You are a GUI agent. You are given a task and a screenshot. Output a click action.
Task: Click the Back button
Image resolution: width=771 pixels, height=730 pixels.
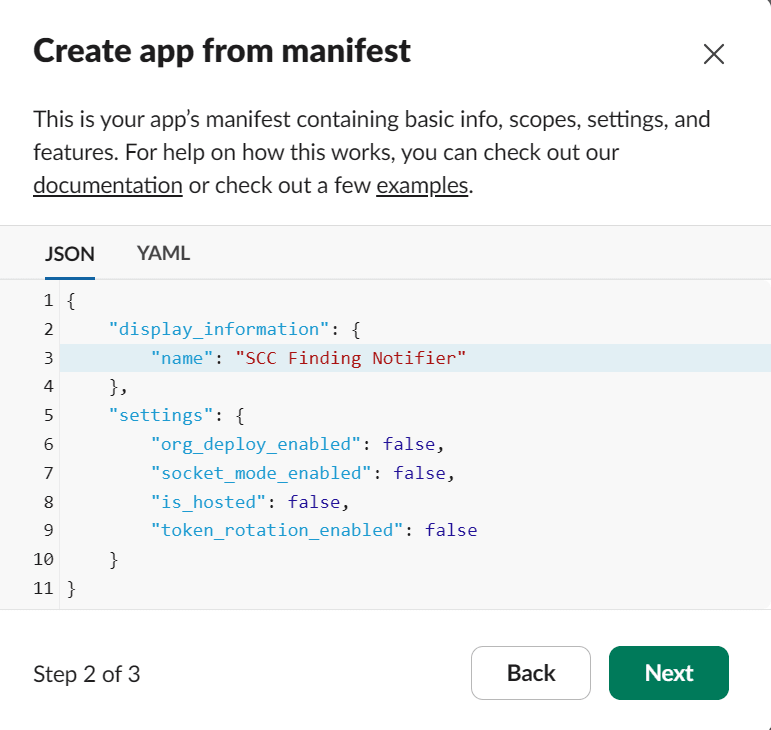531,672
